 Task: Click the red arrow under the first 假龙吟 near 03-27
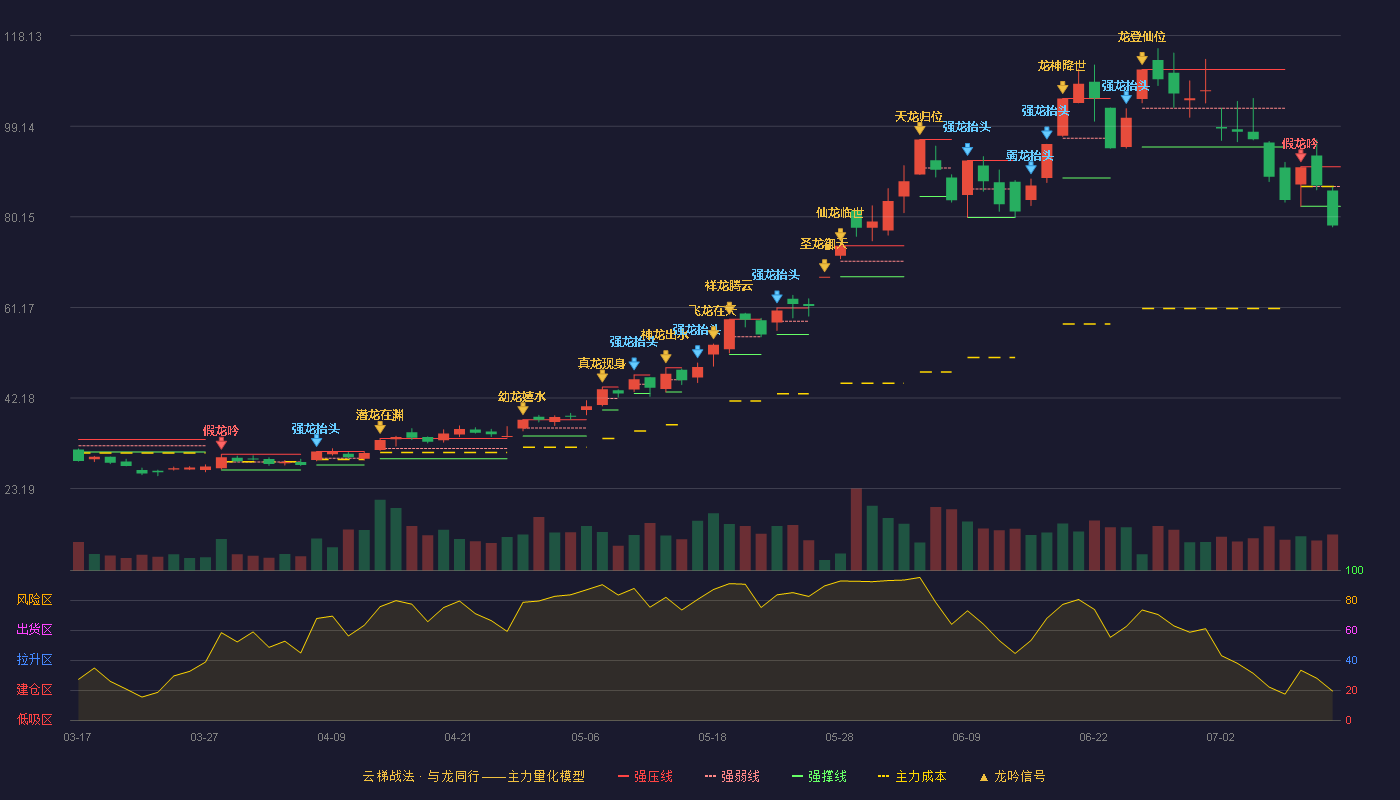[x=221, y=443]
